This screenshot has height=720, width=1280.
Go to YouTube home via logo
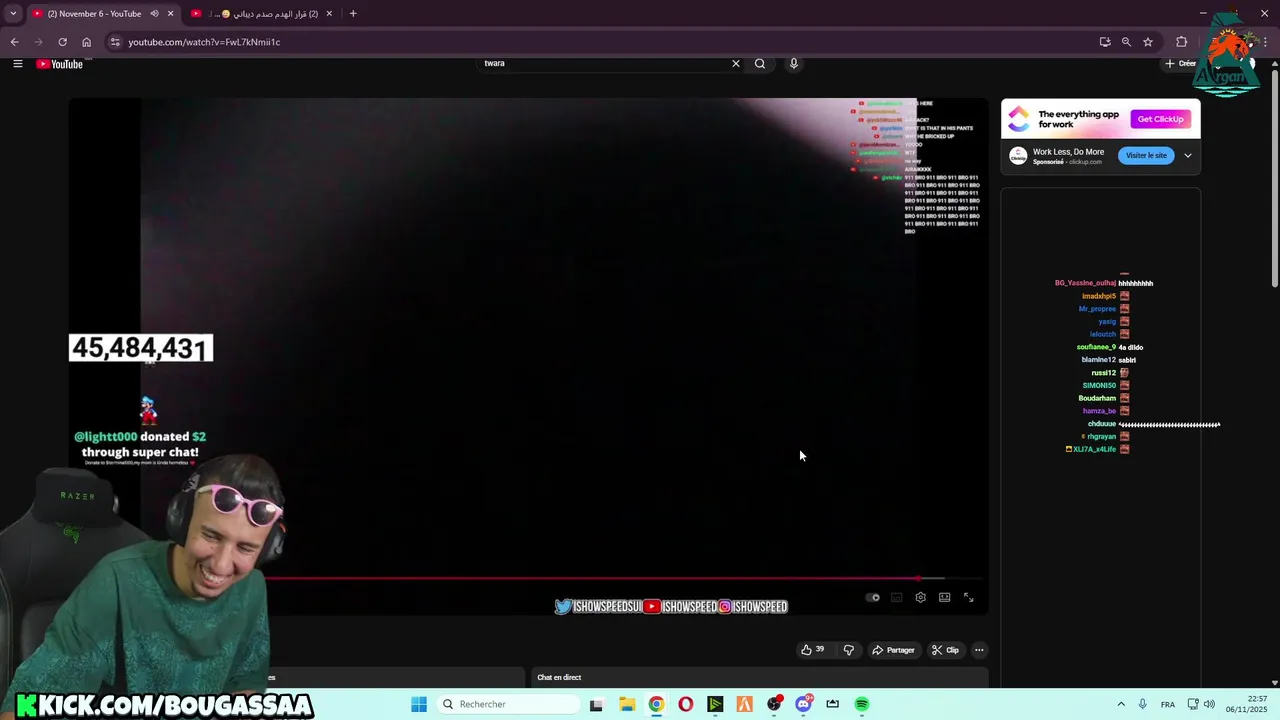tap(60, 64)
